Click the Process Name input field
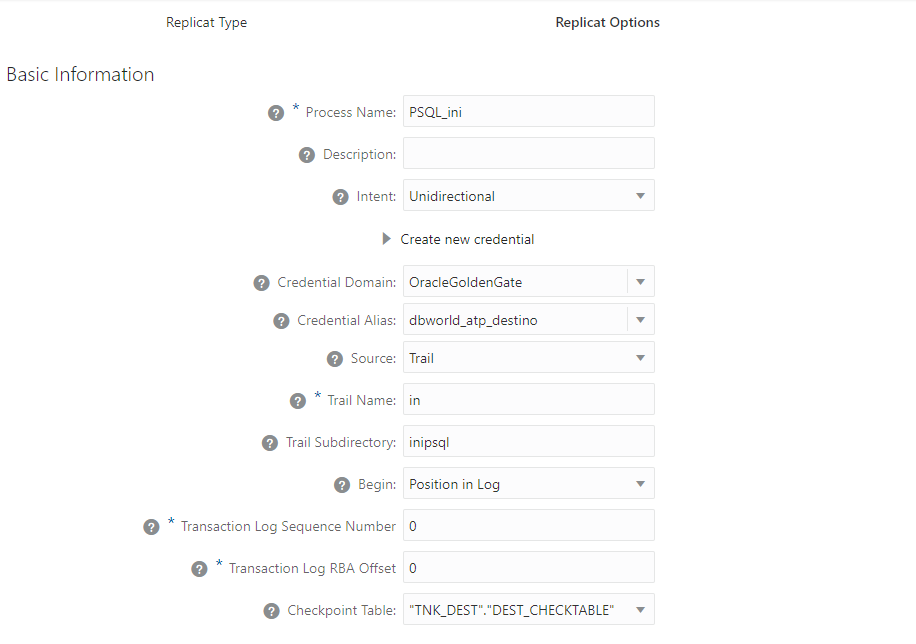Screen dimensions: 916x644 tap(528, 112)
